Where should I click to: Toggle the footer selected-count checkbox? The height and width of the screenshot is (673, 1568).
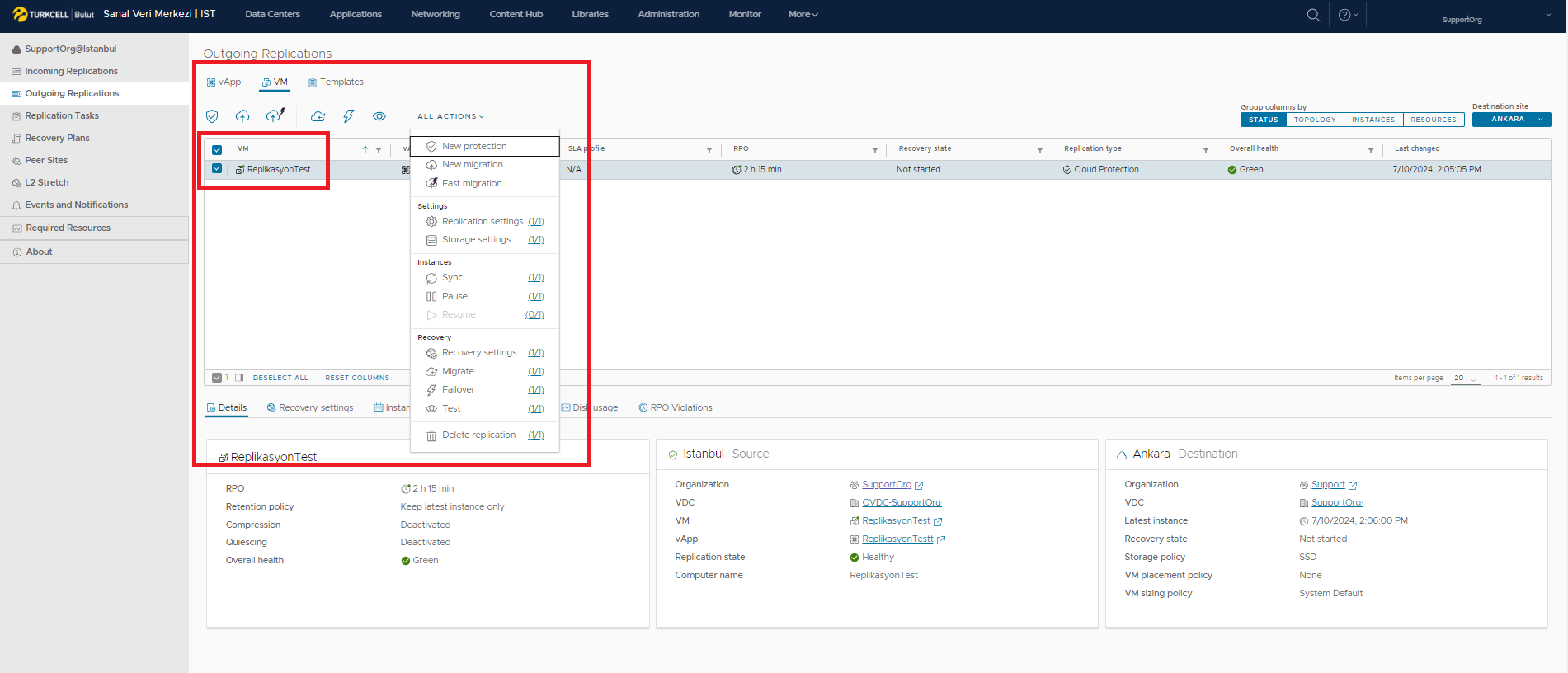click(x=217, y=378)
